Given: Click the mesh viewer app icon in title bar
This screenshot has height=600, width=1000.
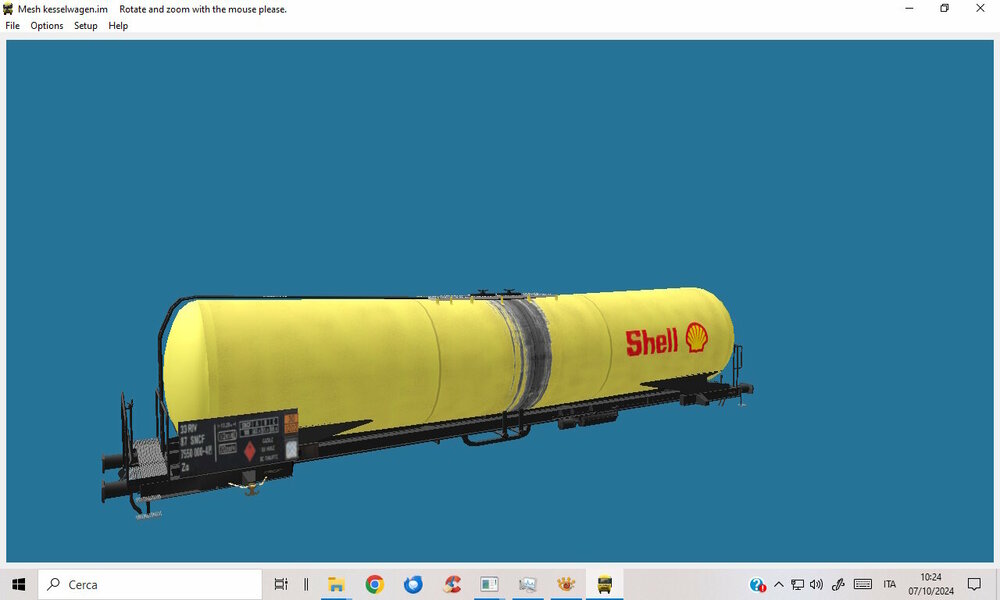Looking at the screenshot, I should tap(8, 9).
